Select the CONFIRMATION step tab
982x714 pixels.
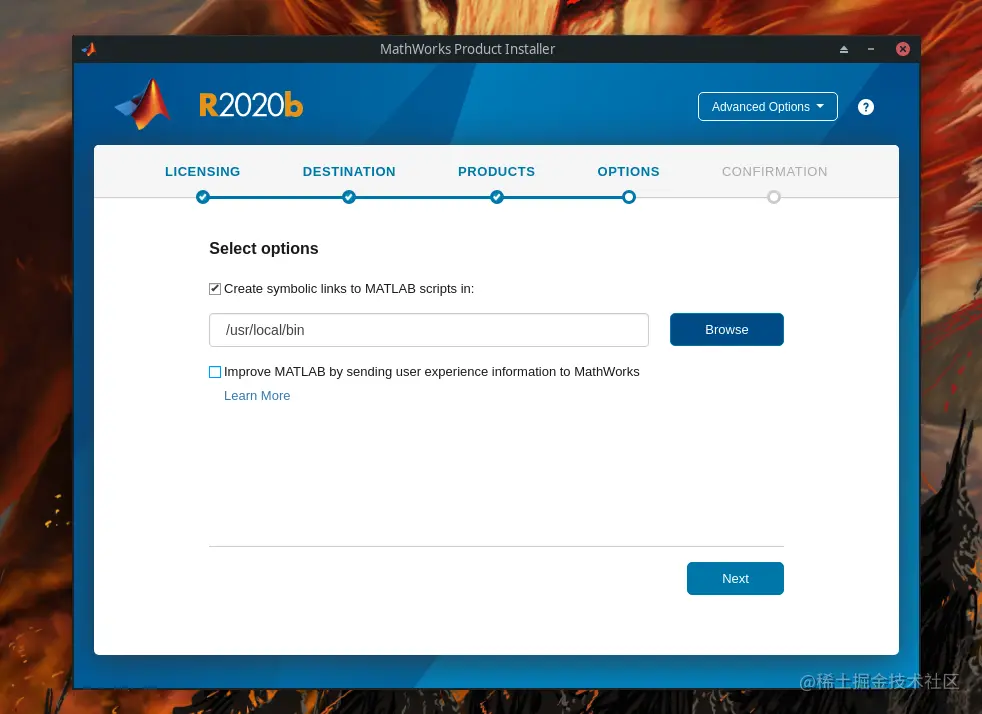click(775, 172)
